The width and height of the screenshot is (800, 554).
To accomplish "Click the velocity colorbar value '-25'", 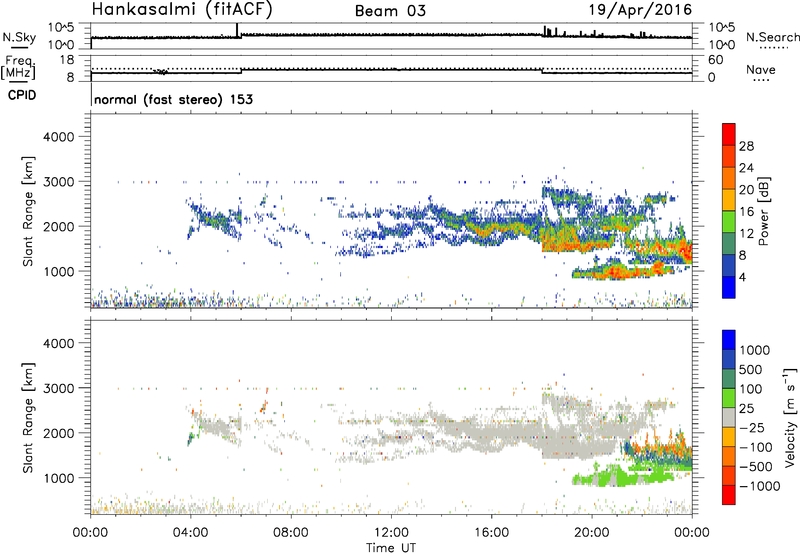I will pyautogui.click(x=752, y=427).
